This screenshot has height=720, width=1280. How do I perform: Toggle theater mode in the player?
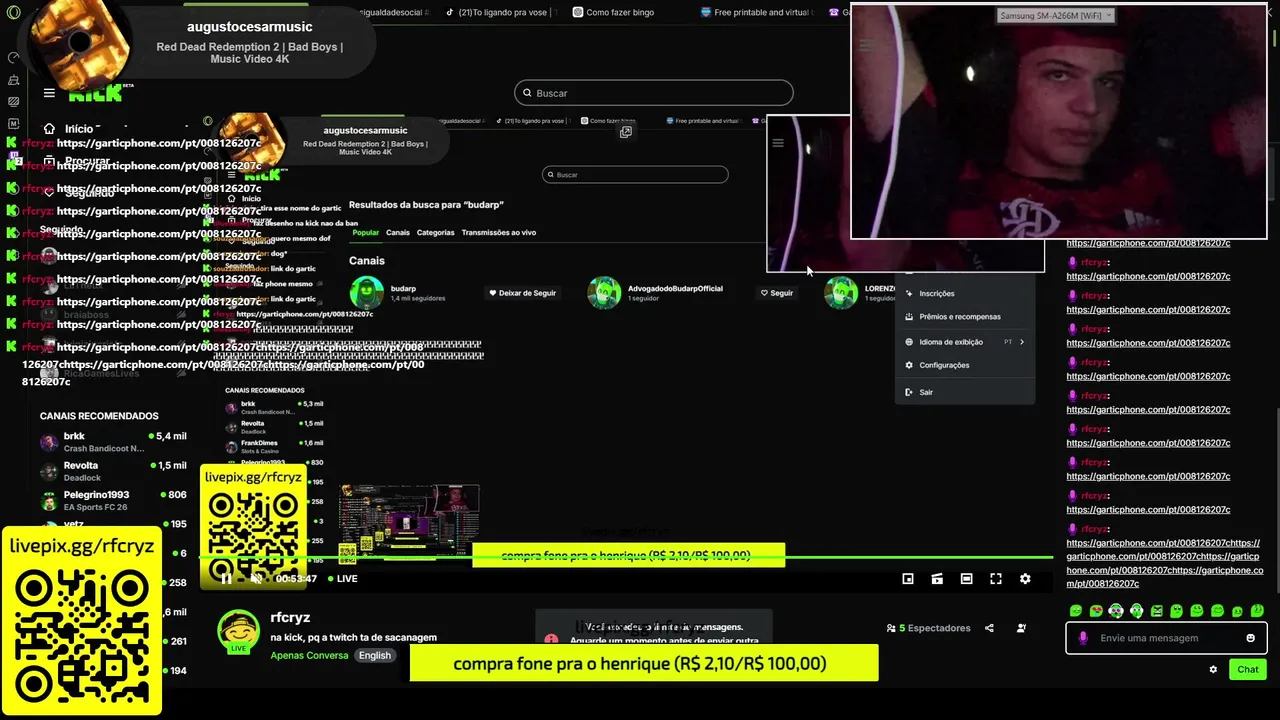point(966,578)
